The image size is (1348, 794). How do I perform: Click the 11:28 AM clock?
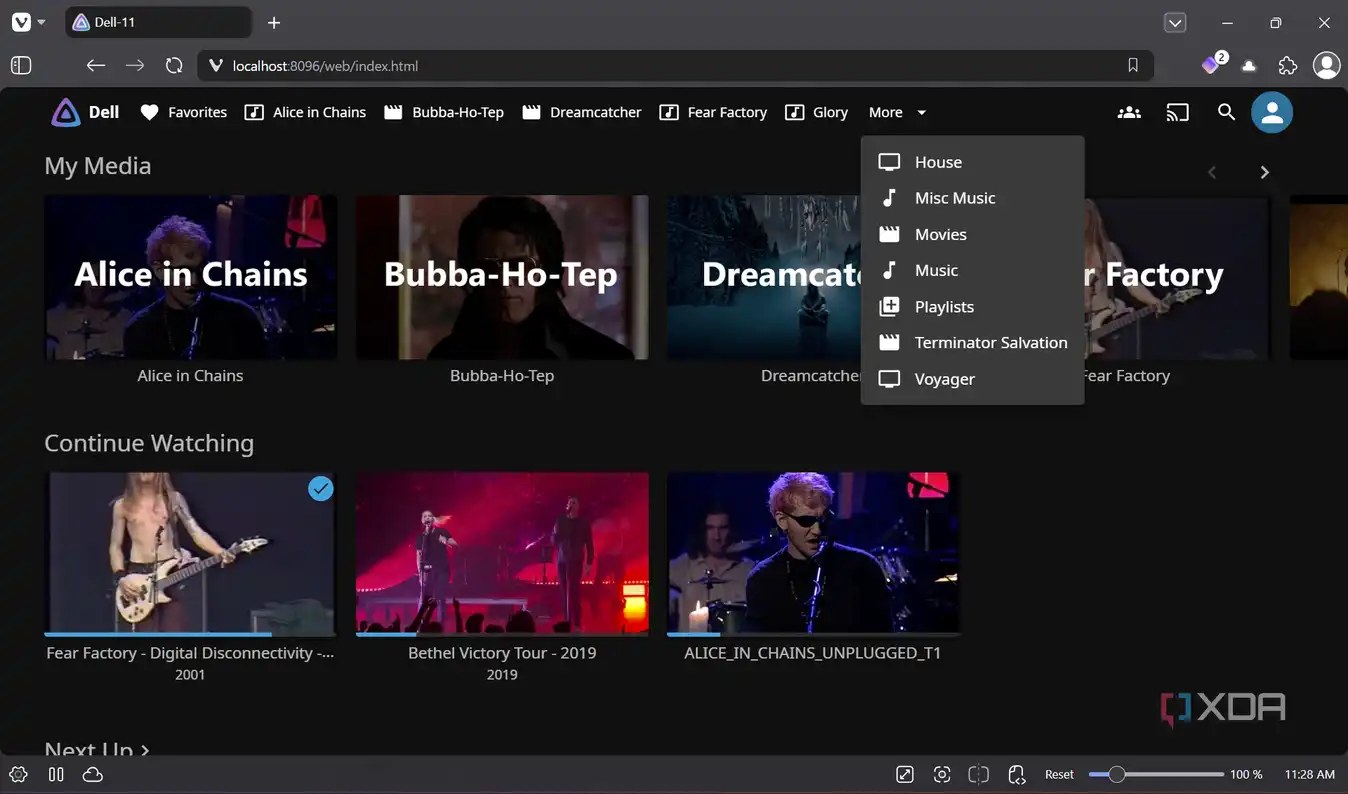pyautogui.click(x=1309, y=774)
